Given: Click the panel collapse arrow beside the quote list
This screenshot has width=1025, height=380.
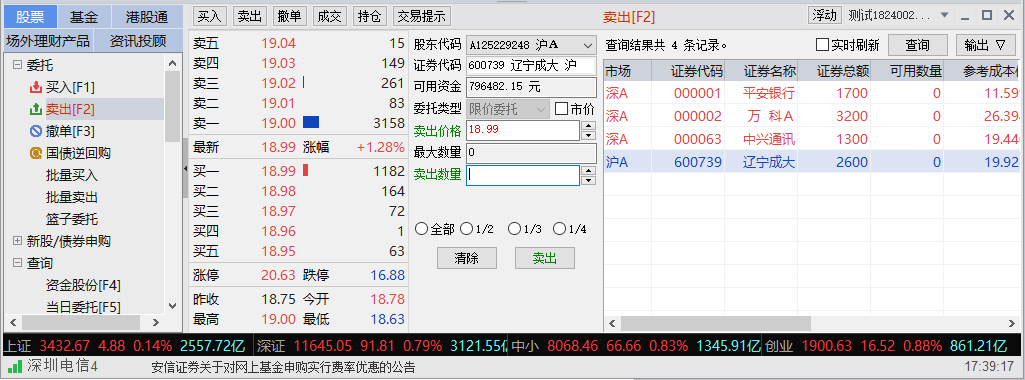Looking at the screenshot, I should (185, 169).
